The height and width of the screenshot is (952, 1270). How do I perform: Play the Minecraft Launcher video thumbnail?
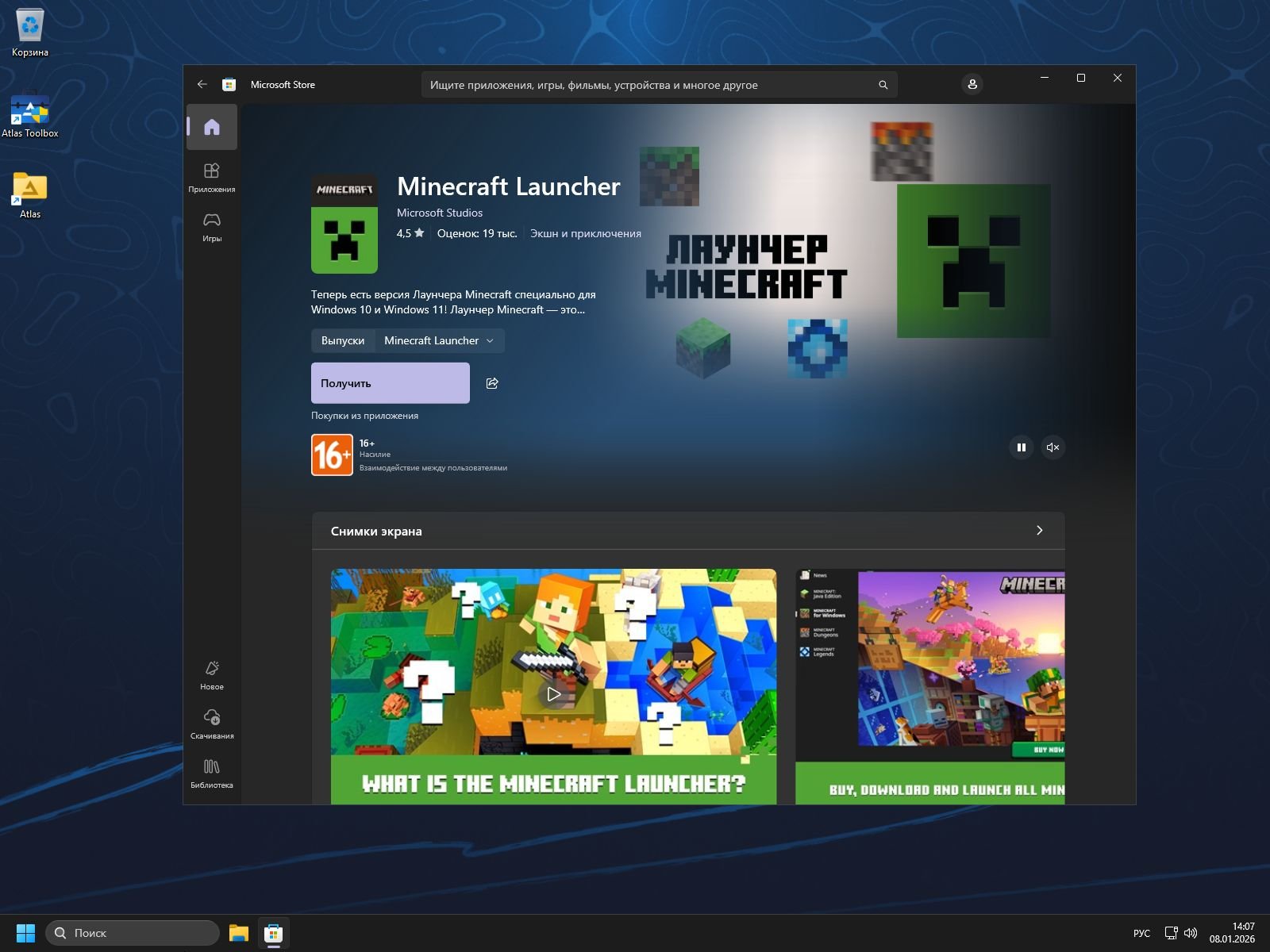554,694
